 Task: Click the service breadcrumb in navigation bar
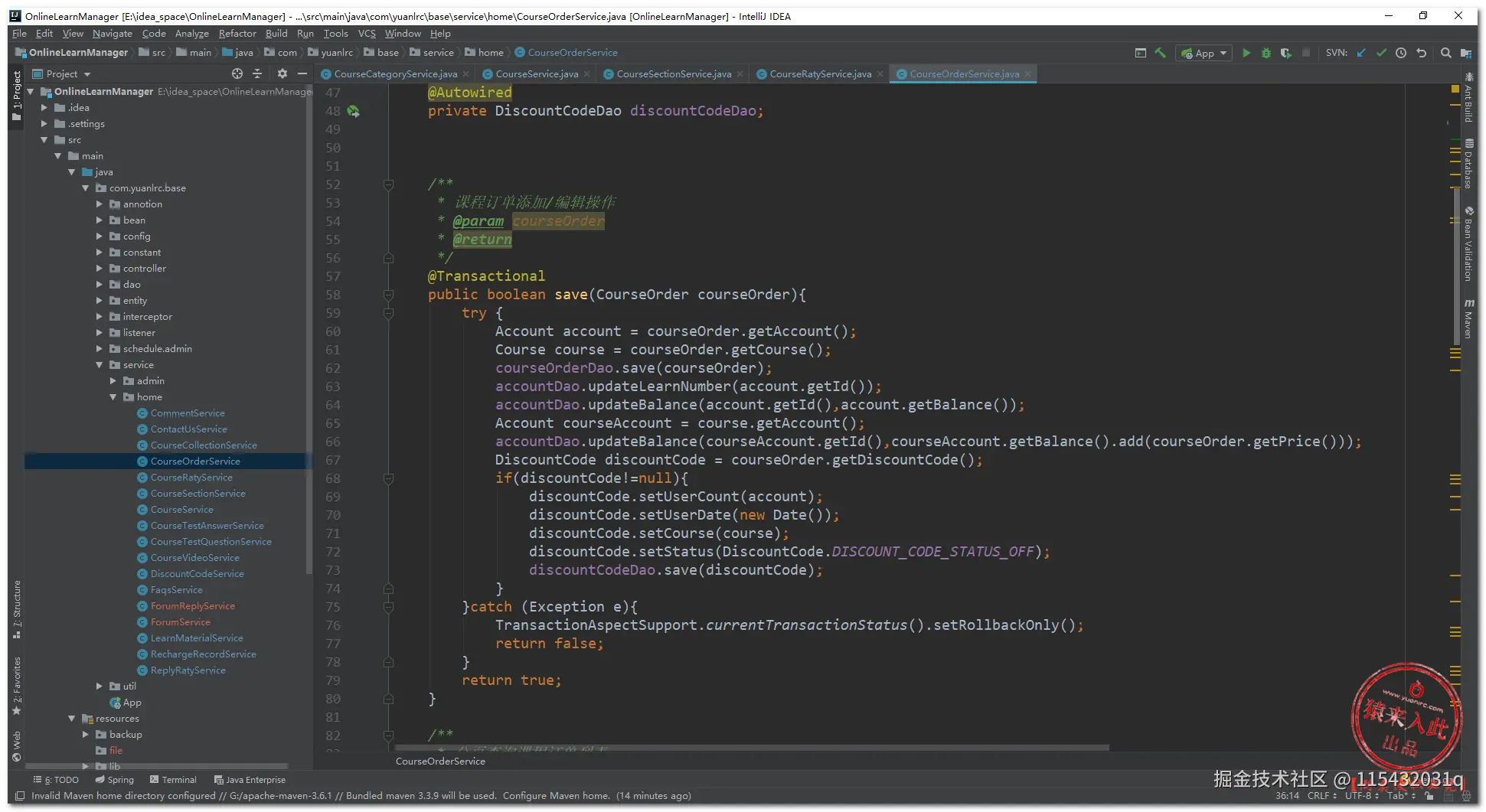438,53
